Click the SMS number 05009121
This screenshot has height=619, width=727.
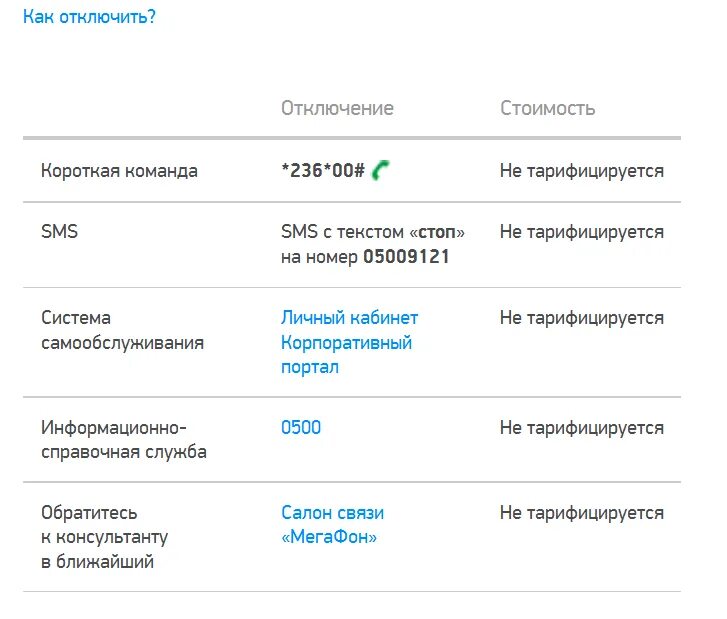coord(406,256)
